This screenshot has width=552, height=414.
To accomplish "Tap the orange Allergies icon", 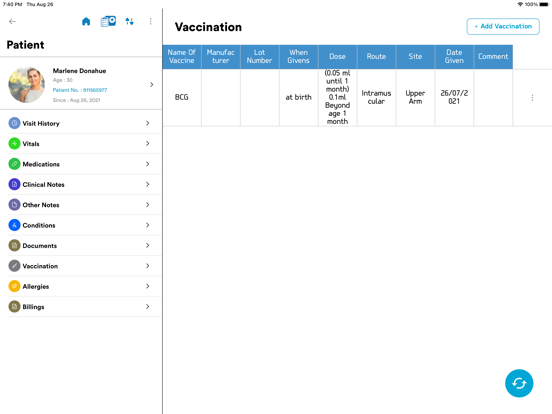I will [x=14, y=287].
